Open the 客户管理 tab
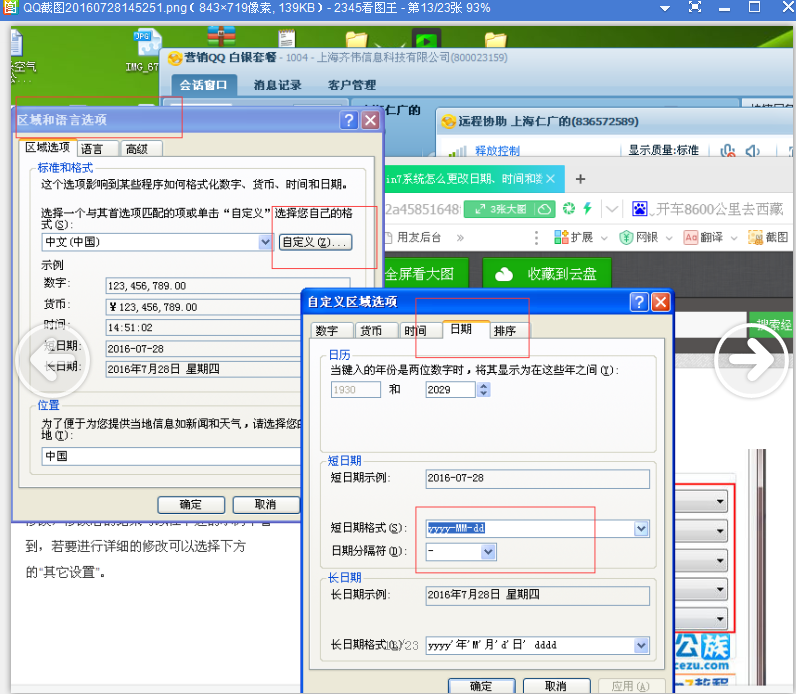The width and height of the screenshot is (796, 694). tap(351, 85)
